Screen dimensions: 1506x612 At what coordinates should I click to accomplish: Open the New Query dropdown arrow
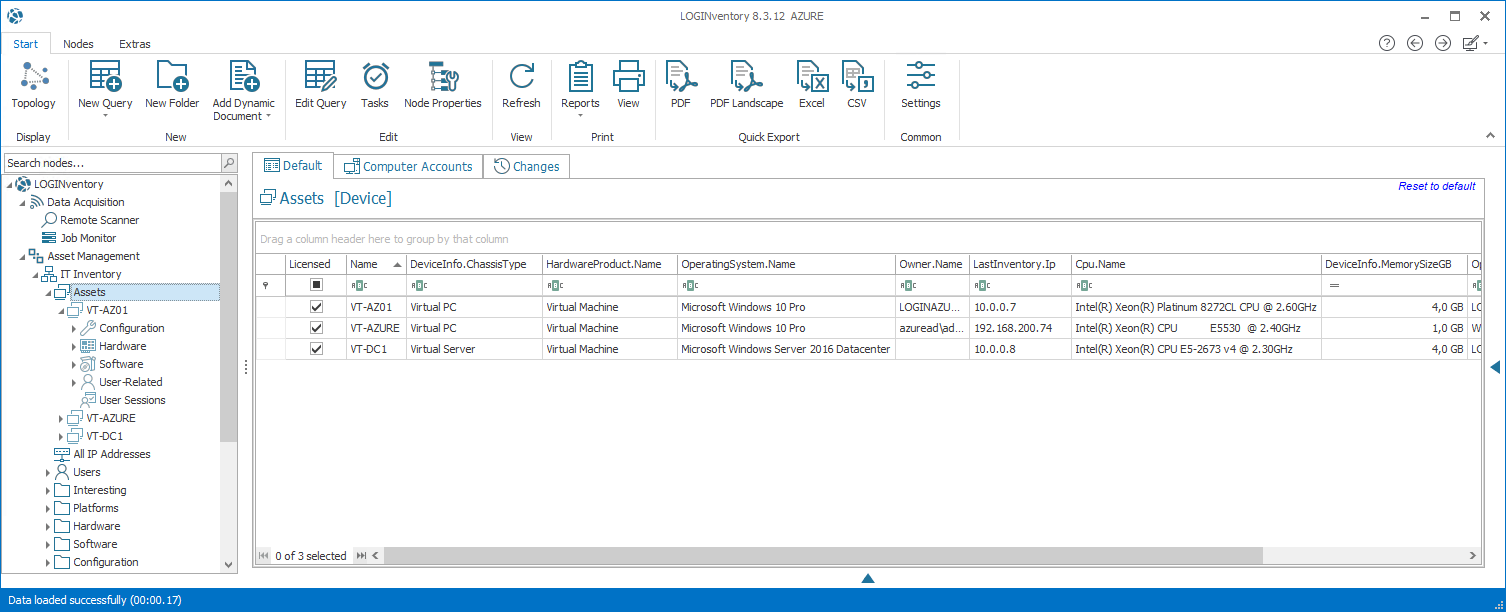pyautogui.click(x=105, y=116)
